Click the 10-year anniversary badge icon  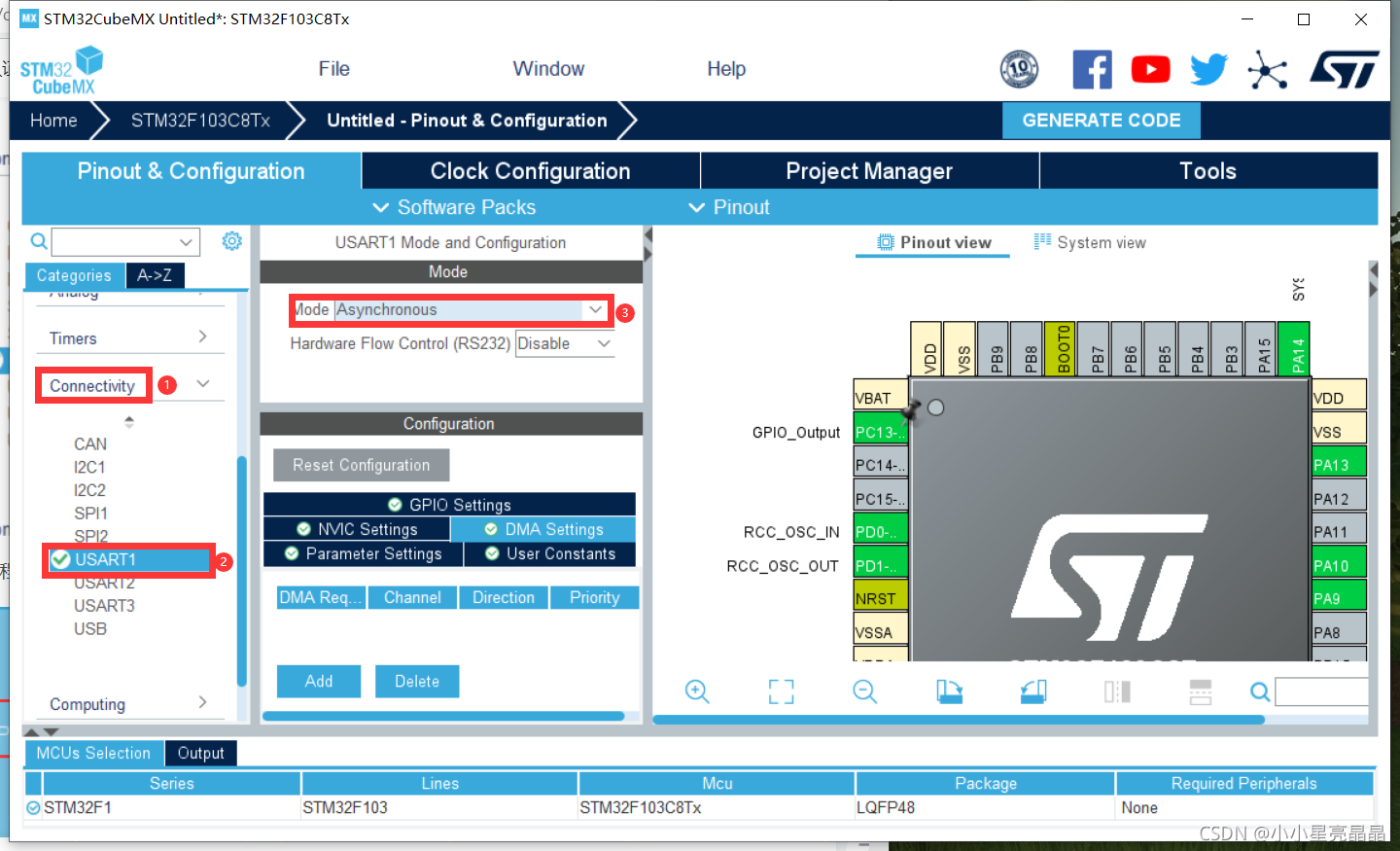(1019, 69)
